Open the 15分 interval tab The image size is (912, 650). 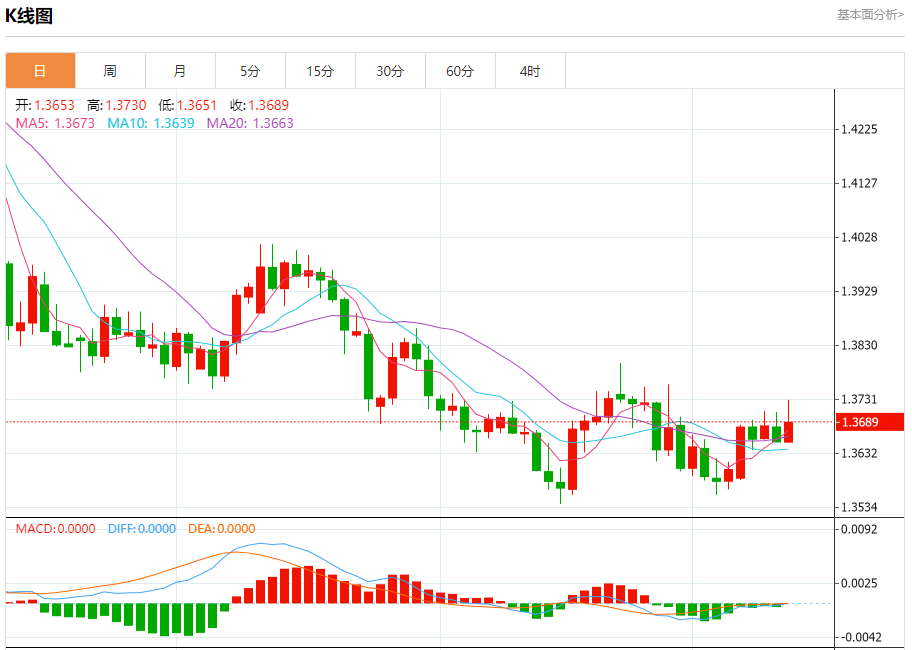click(320, 71)
